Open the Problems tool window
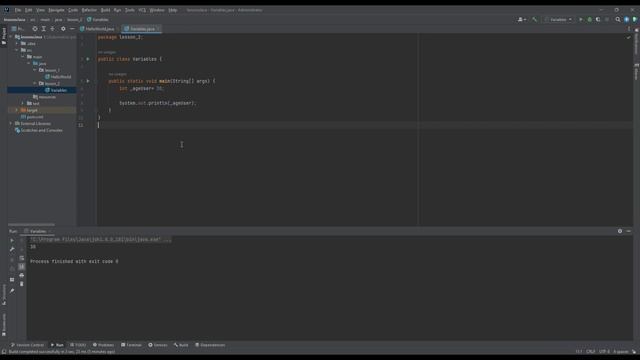This screenshot has height=360, width=640. coord(103,345)
